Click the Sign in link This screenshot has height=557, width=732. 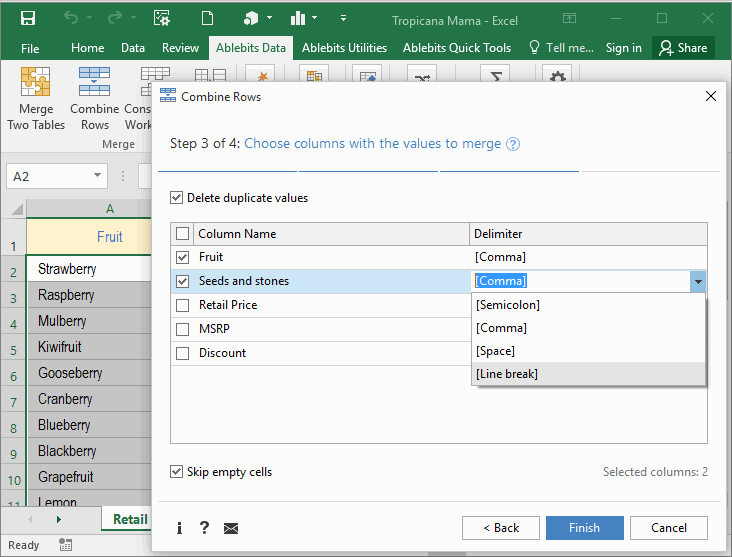click(x=623, y=48)
